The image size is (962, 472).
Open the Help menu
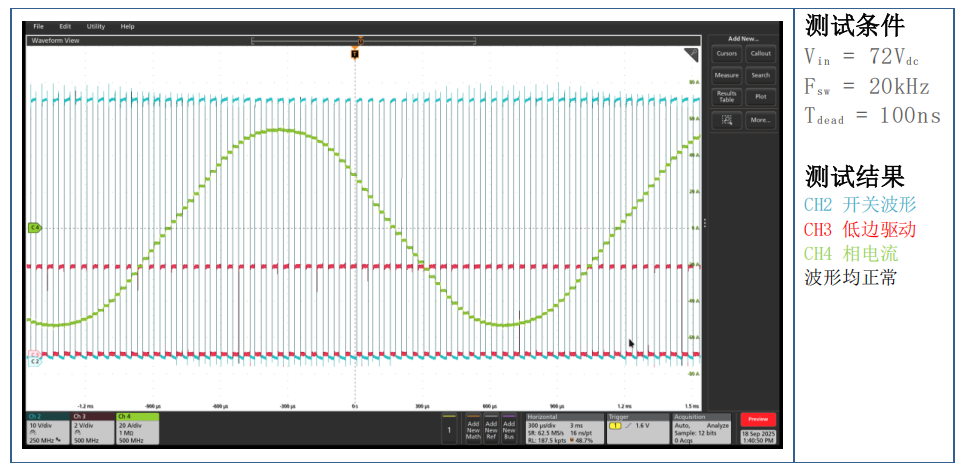(128, 26)
